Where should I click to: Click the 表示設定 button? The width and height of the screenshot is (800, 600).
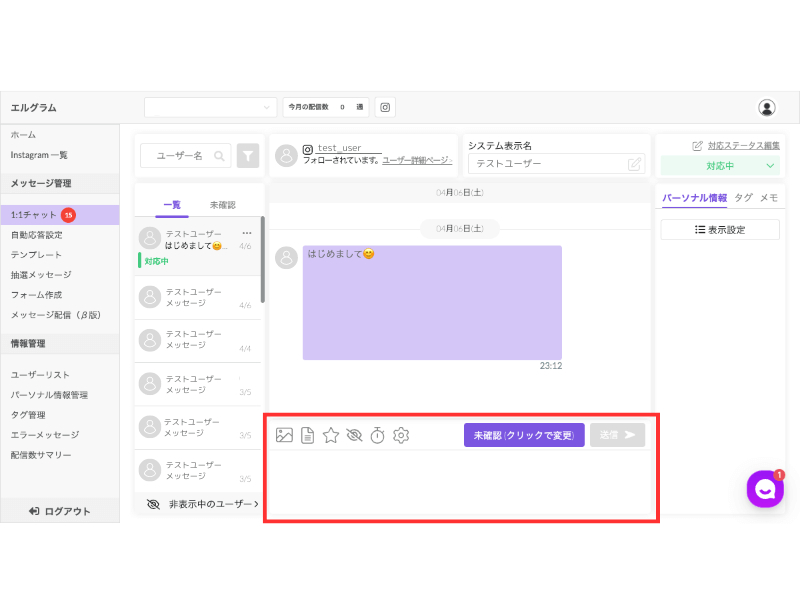tap(720, 230)
